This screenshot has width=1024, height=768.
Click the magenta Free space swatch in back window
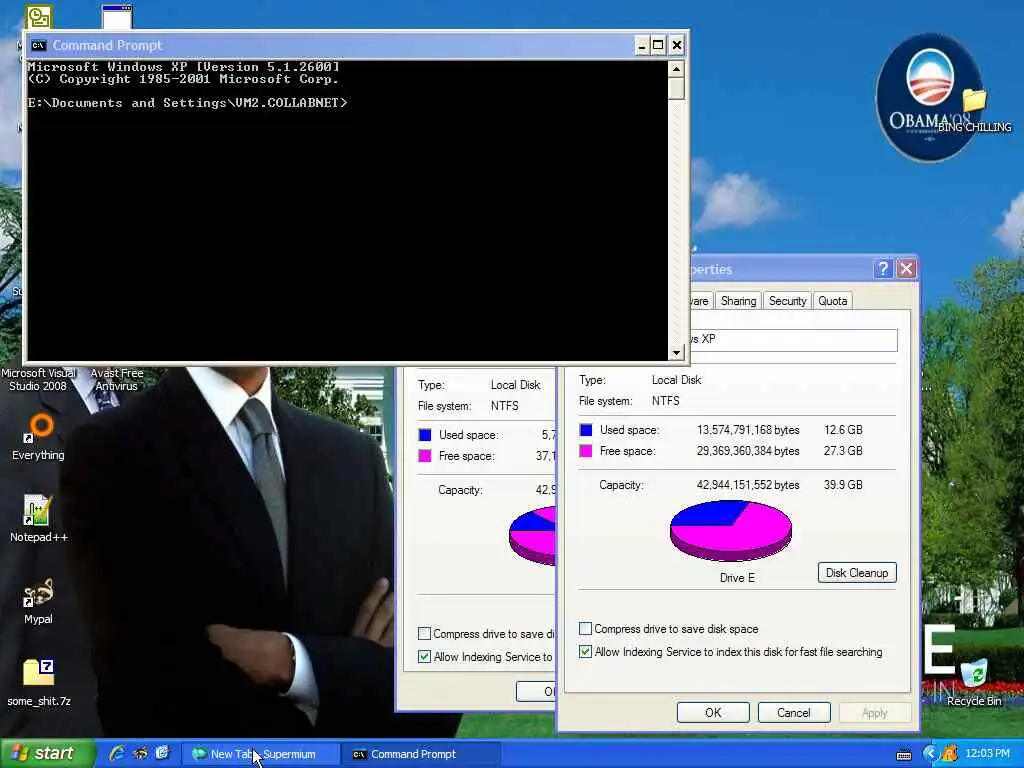[424, 456]
